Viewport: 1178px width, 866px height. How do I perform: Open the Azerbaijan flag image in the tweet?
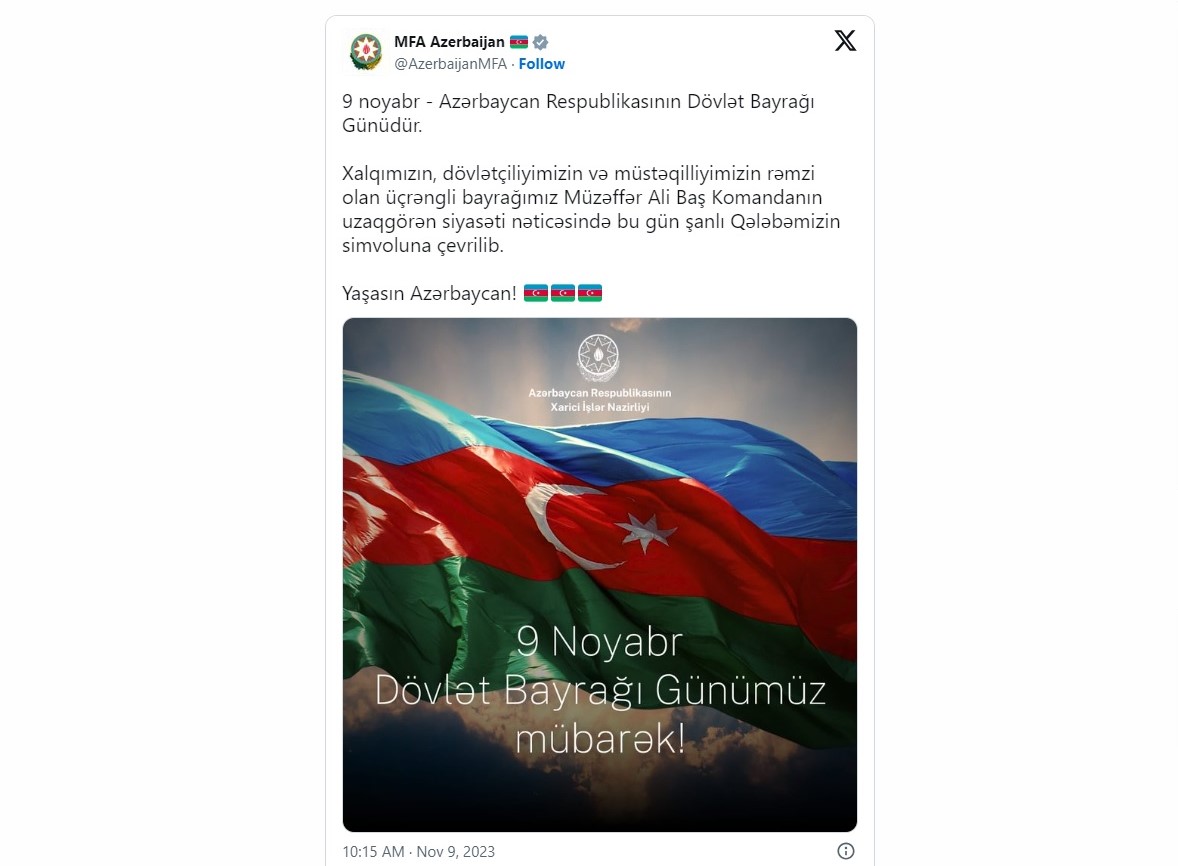point(600,575)
